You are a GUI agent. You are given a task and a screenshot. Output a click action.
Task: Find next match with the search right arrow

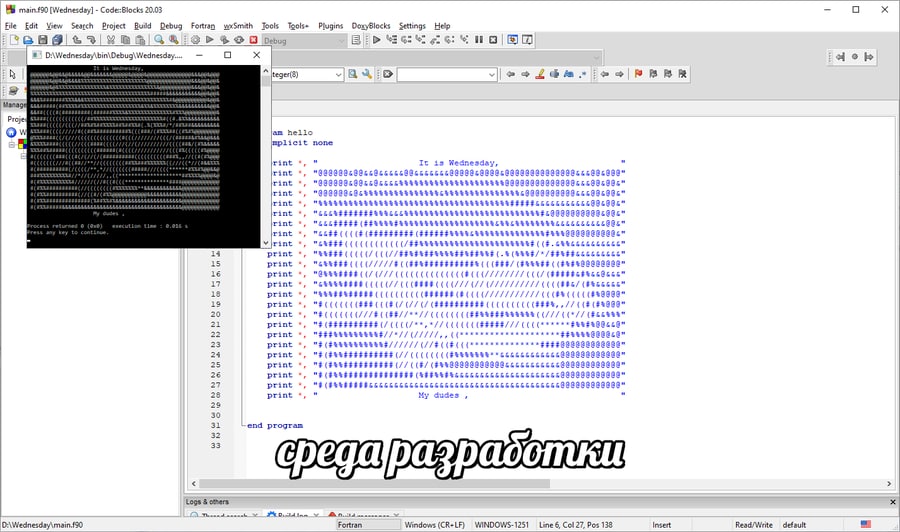click(x=525, y=74)
